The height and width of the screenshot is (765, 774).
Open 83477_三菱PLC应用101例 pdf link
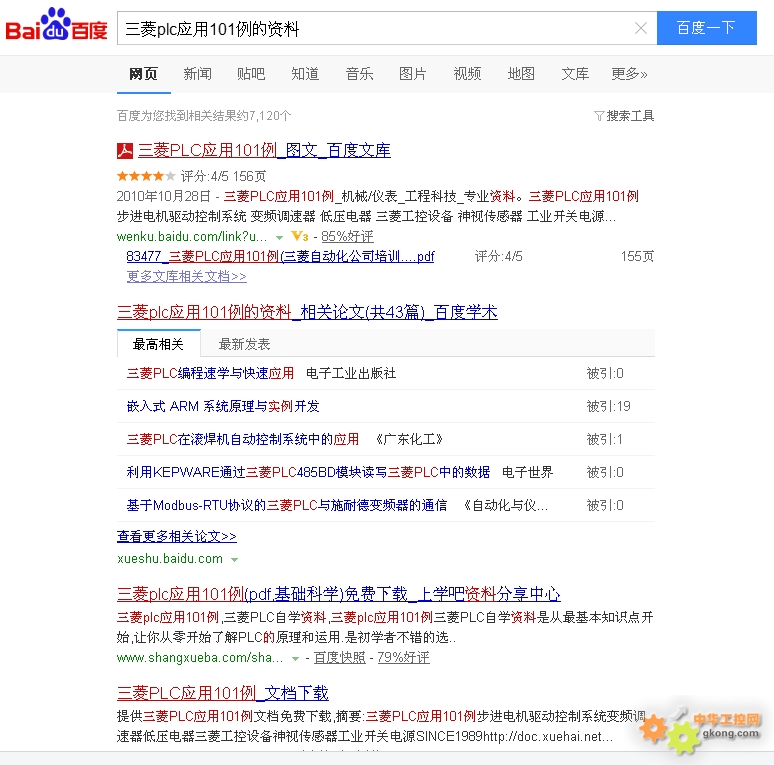[x=280, y=257]
